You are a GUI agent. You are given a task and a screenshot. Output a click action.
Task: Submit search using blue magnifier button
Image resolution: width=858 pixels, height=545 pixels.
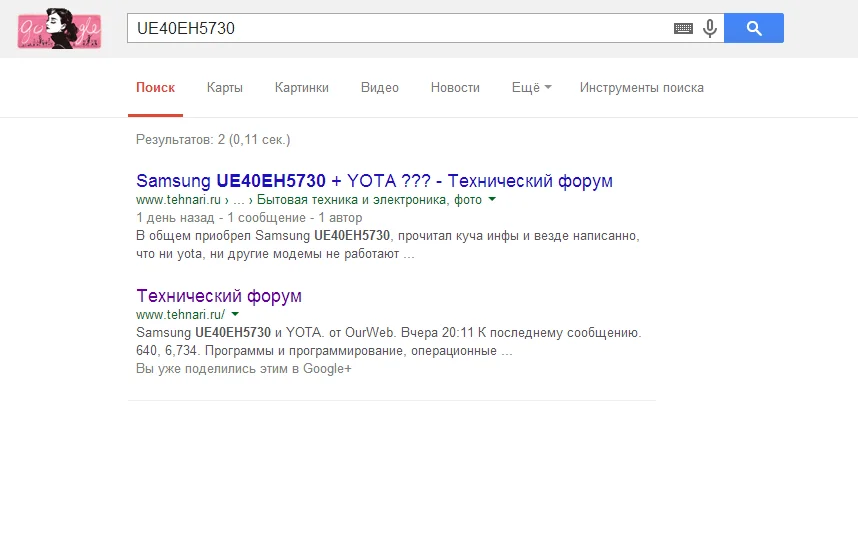[753, 28]
